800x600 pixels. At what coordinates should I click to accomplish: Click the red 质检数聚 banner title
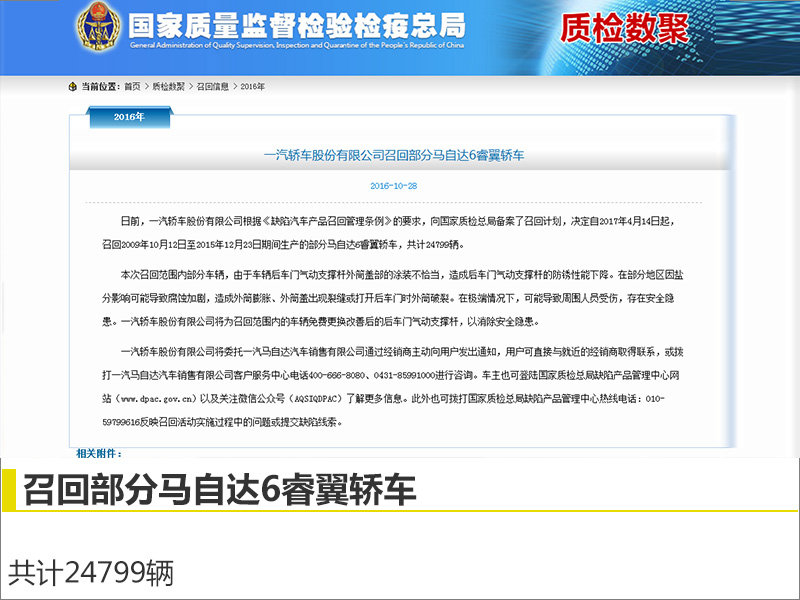(625, 28)
